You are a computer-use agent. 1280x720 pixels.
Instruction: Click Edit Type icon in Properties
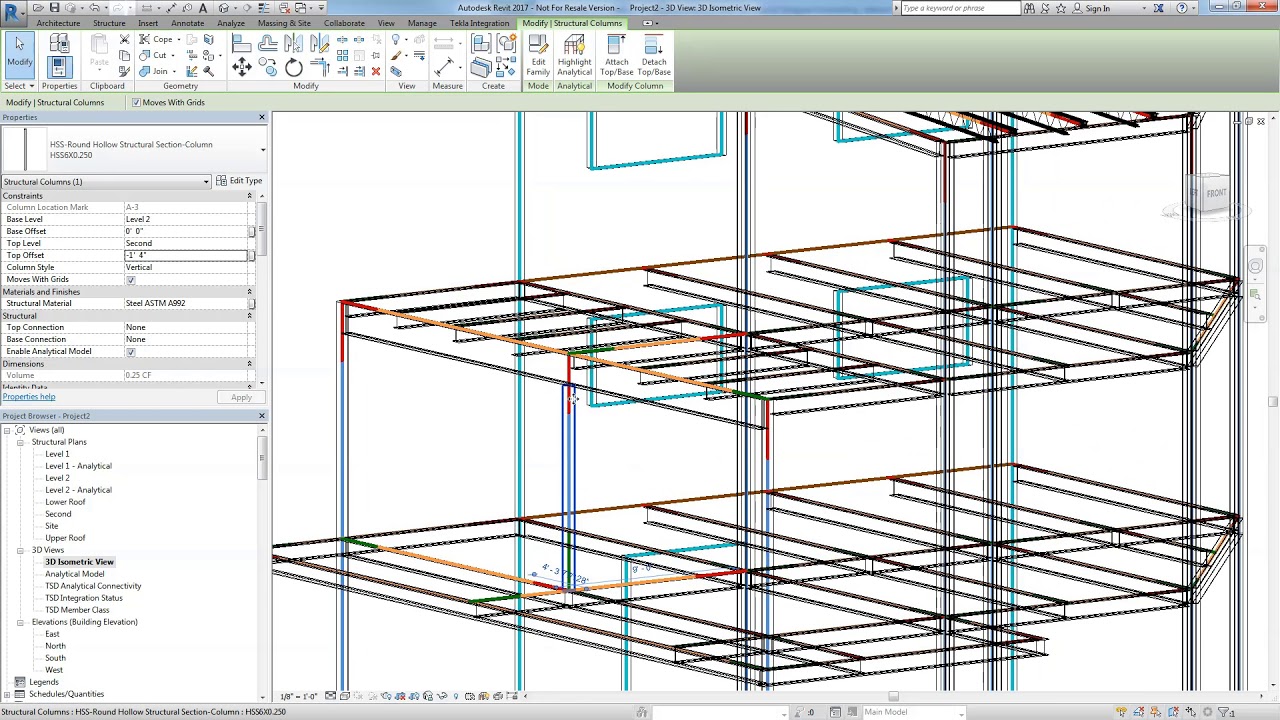(239, 181)
